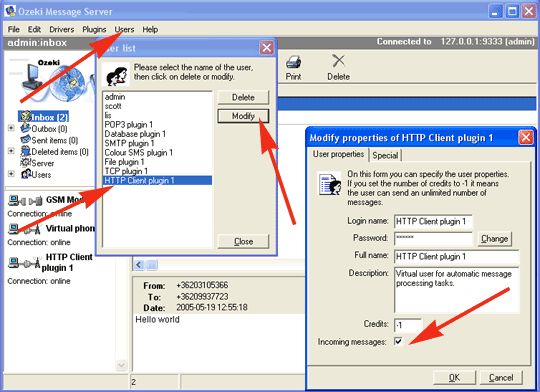Click Delete button in User list
The width and height of the screenshot is (540, 392).
tap(243, 97)
